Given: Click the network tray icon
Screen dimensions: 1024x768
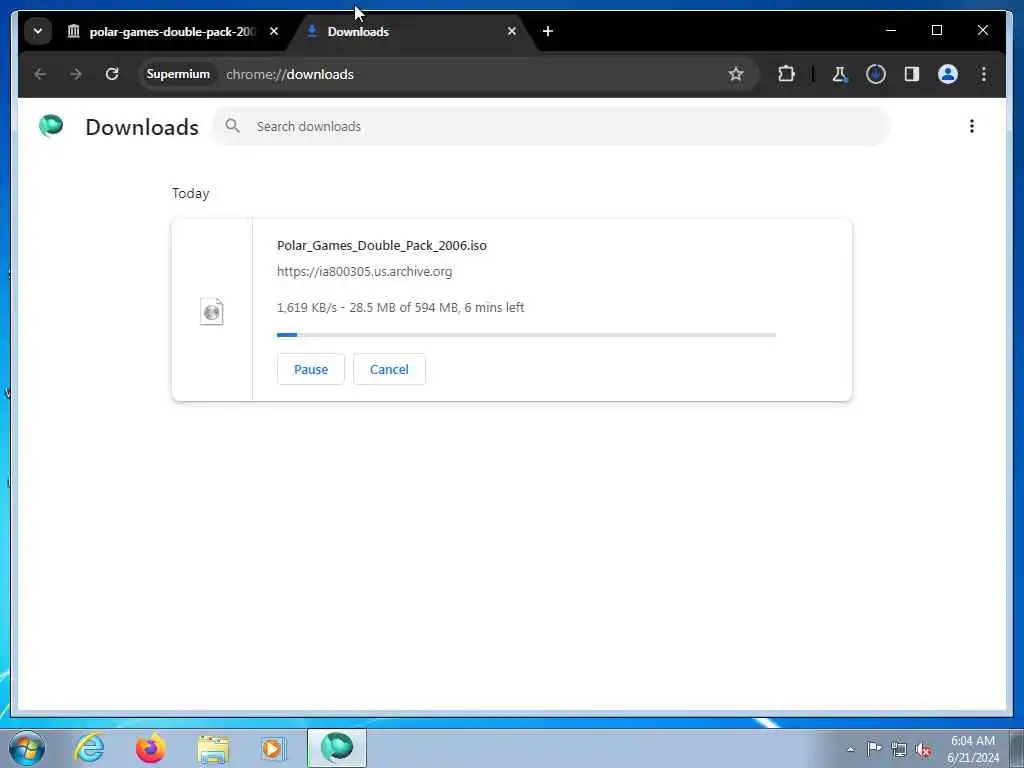Looking at the screenshot, I should coord(899,749).
